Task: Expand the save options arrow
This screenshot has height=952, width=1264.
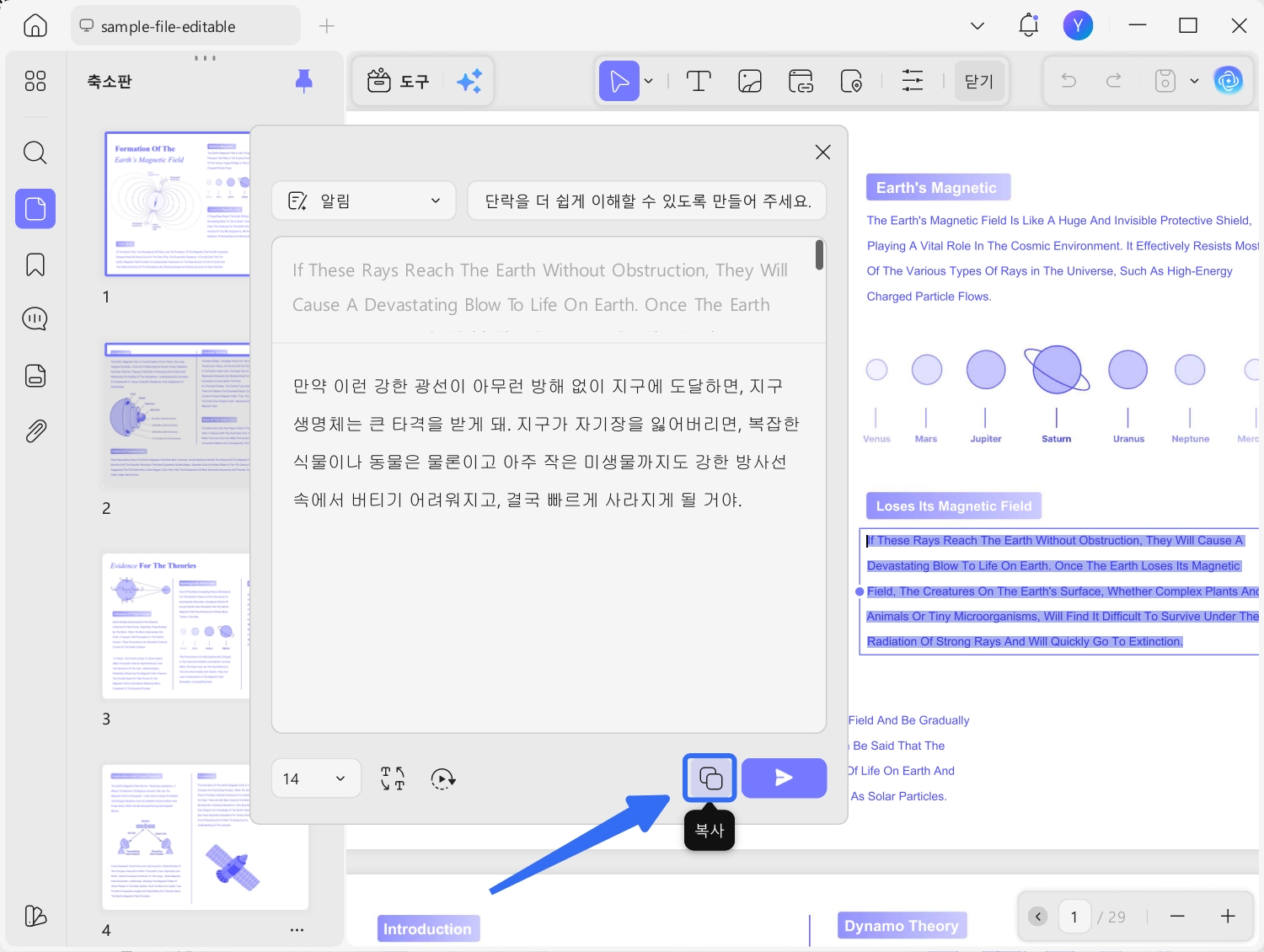Action: tap(1194, 81)
